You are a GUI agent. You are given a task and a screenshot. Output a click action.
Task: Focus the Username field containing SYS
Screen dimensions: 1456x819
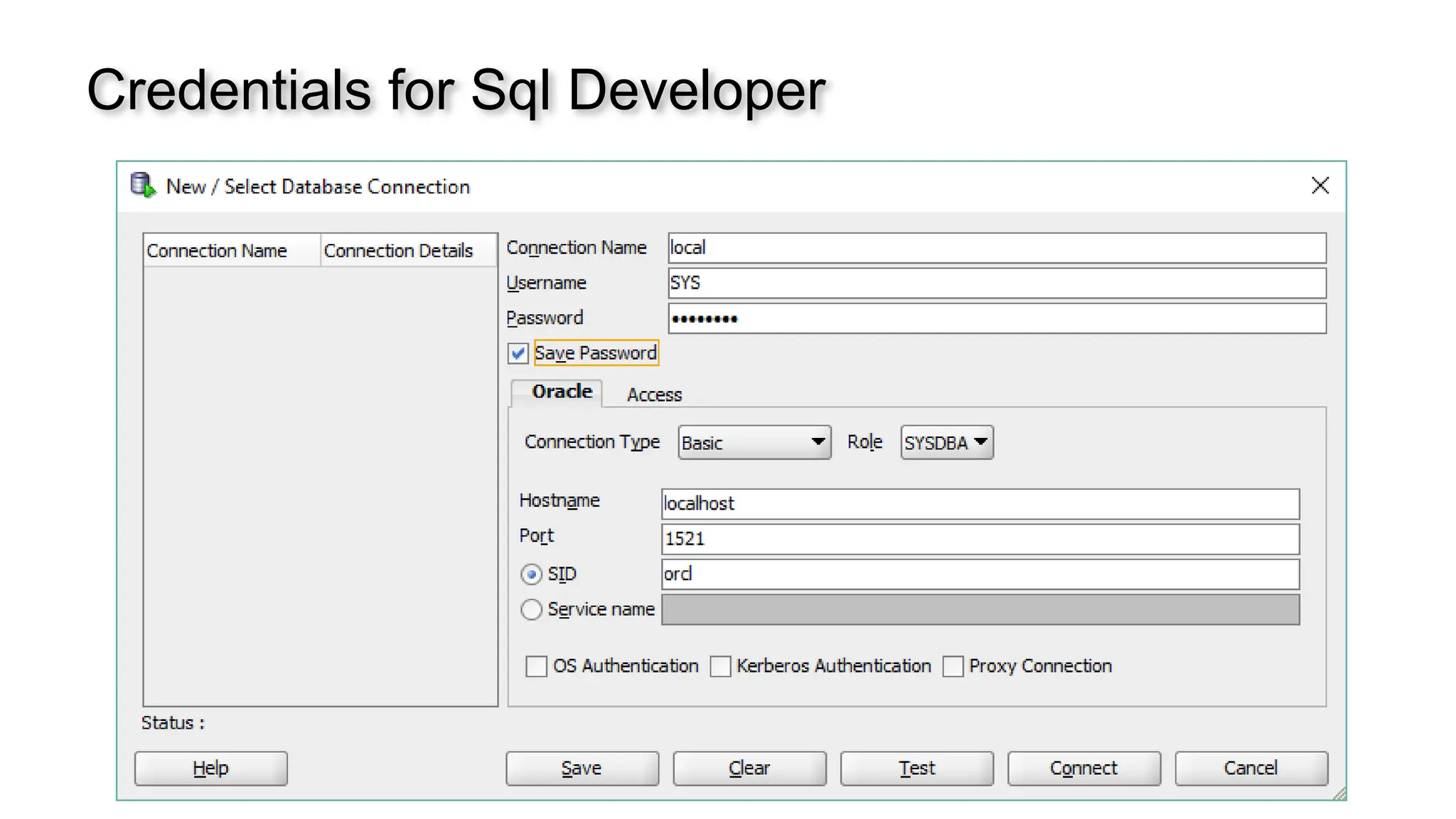click(x=997, y=283)
